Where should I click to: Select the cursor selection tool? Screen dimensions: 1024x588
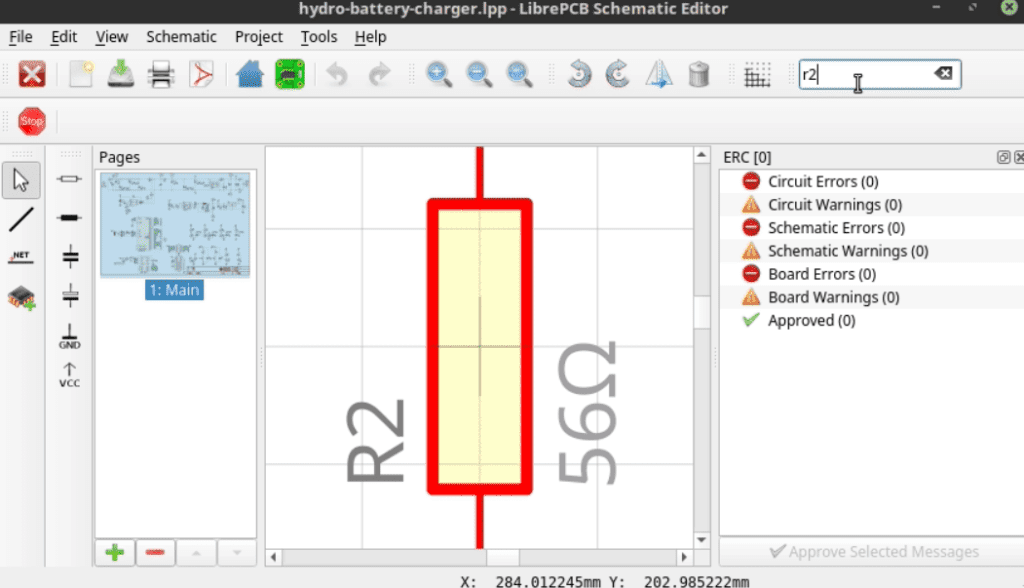[x=21, y=179]
